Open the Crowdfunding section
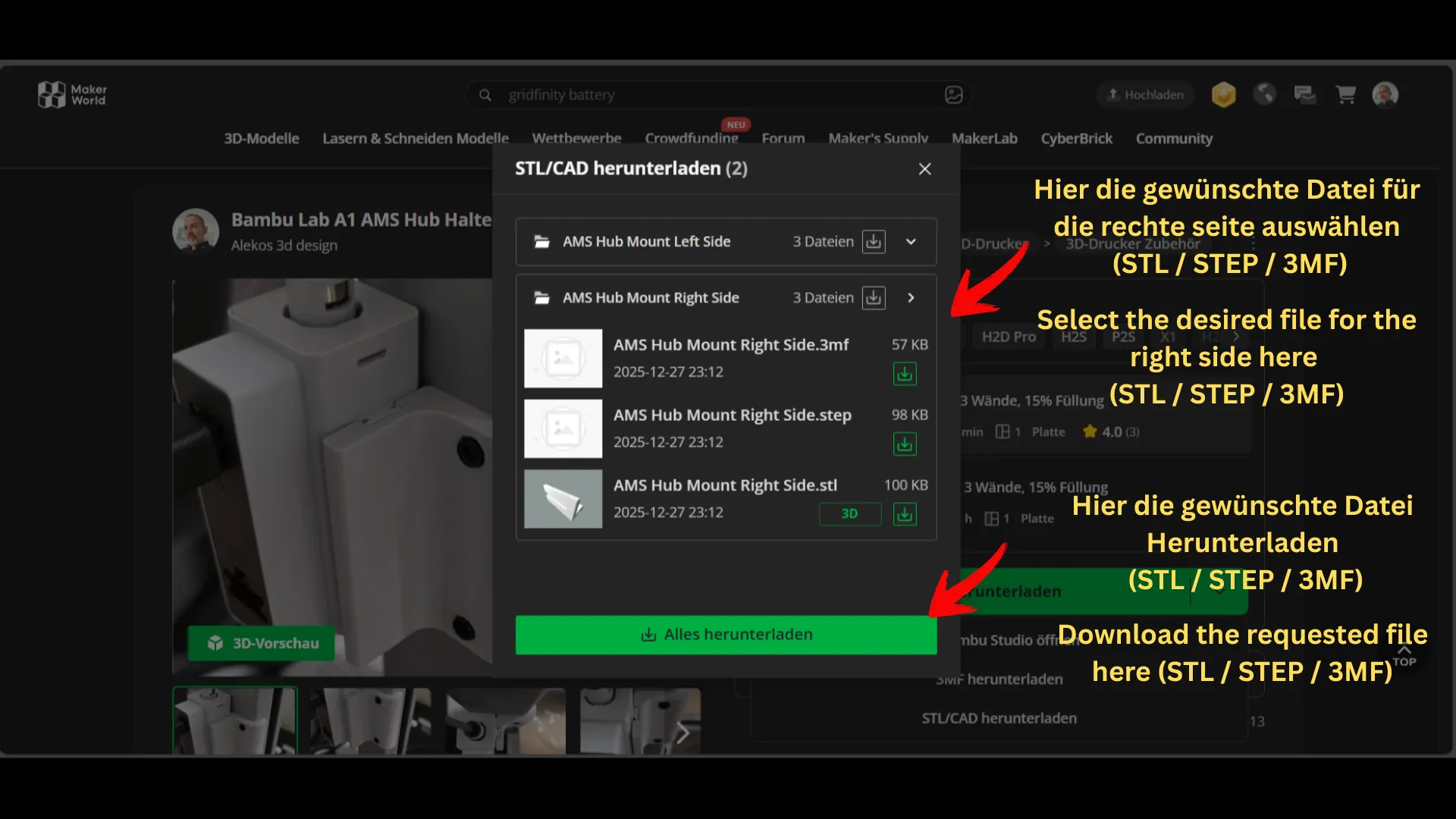Image resolution: width=1456 pixels, height=819 pixels. pos(692,139)
